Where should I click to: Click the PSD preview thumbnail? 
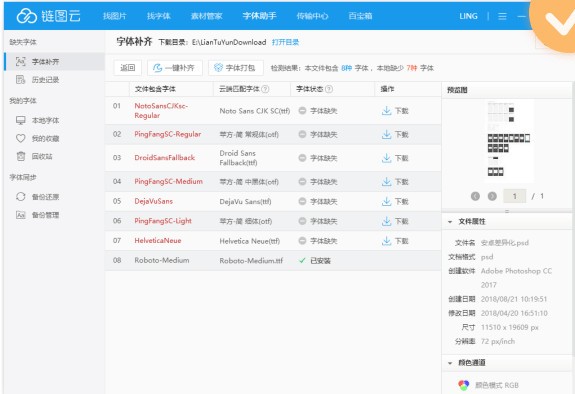click(508, 141)
